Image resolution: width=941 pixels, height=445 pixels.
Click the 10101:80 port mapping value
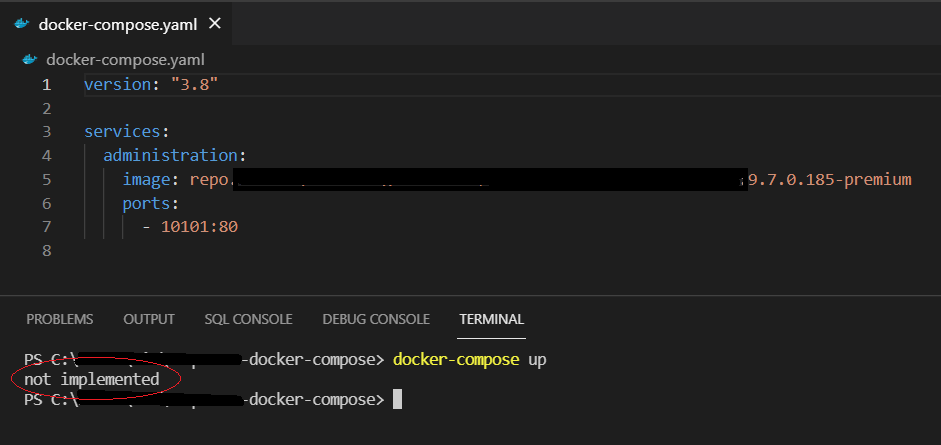pos(199,227)
